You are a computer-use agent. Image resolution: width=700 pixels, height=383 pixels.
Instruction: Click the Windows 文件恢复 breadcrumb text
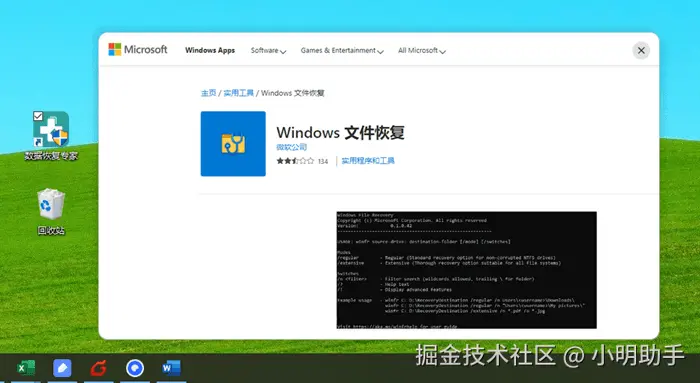pos(293,93)
